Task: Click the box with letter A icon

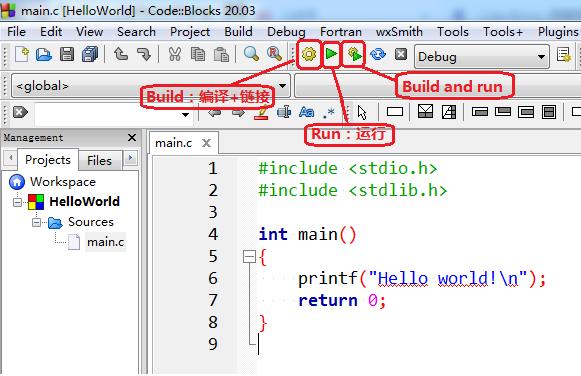Action: pos(449,112)
